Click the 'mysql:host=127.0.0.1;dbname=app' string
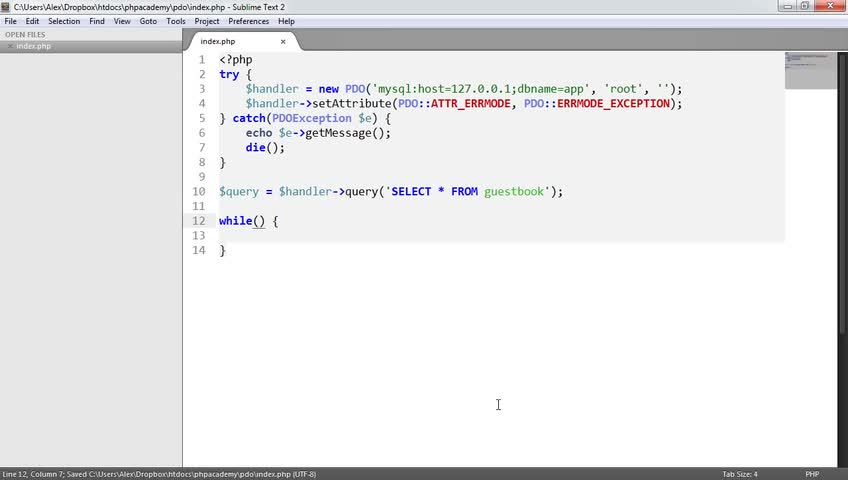Image resolution: width=848 pixels, height=480 pixels. coord(480,89)
